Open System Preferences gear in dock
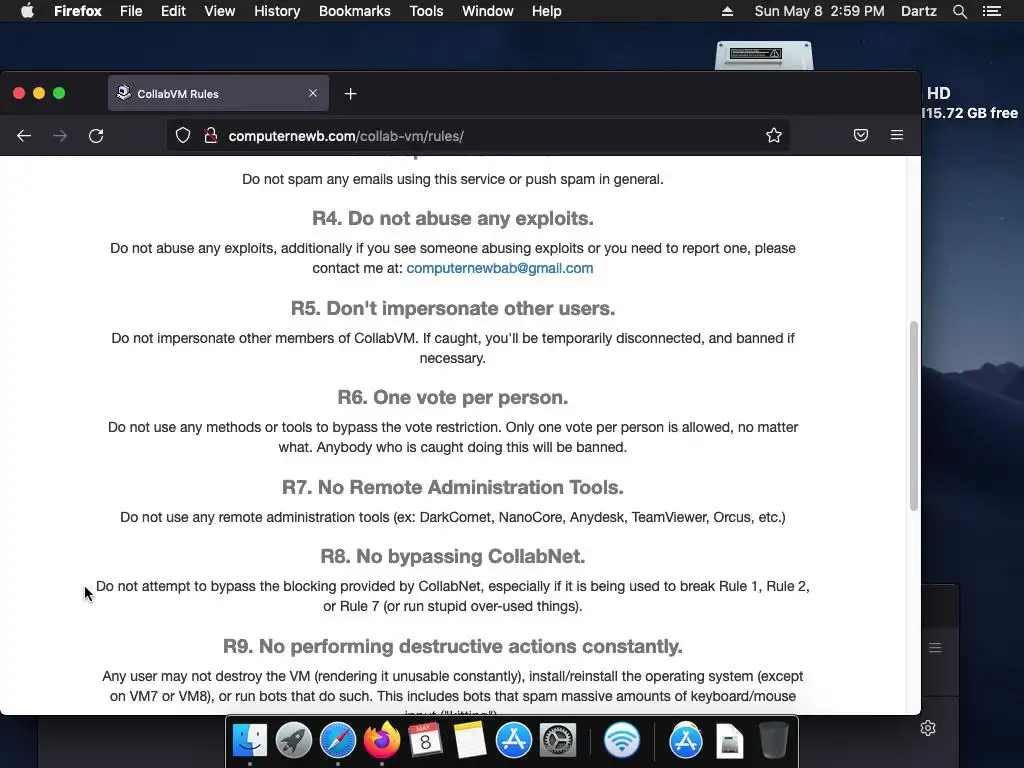This screenshot has width=1024, height=768. coord(558,741)
